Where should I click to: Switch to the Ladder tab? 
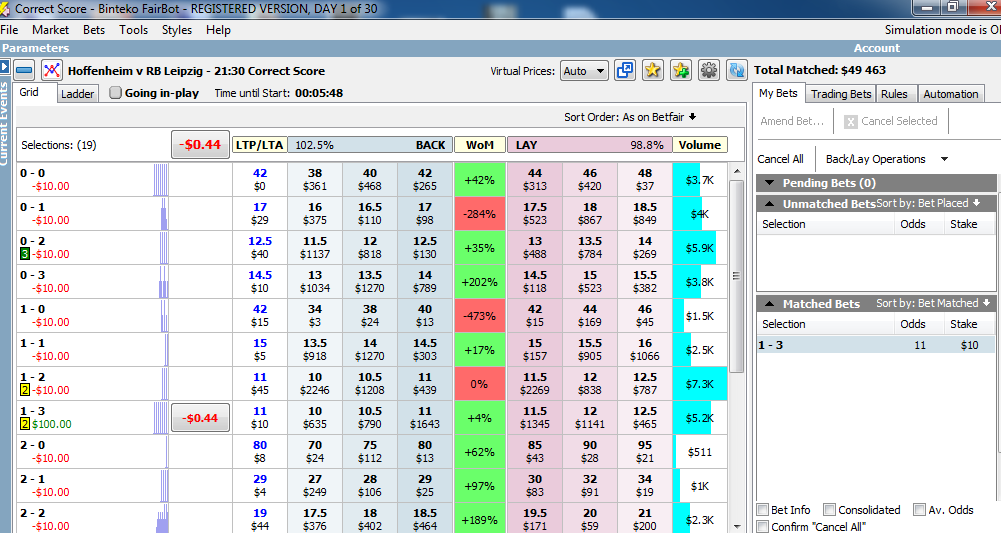tap(77, 94)
